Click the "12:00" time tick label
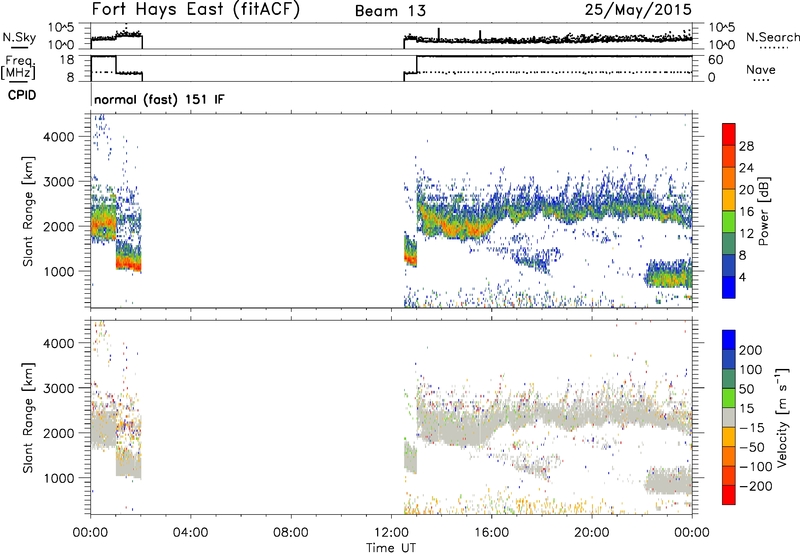The height and width of the screenshot is (554, 800). point(391,533)
